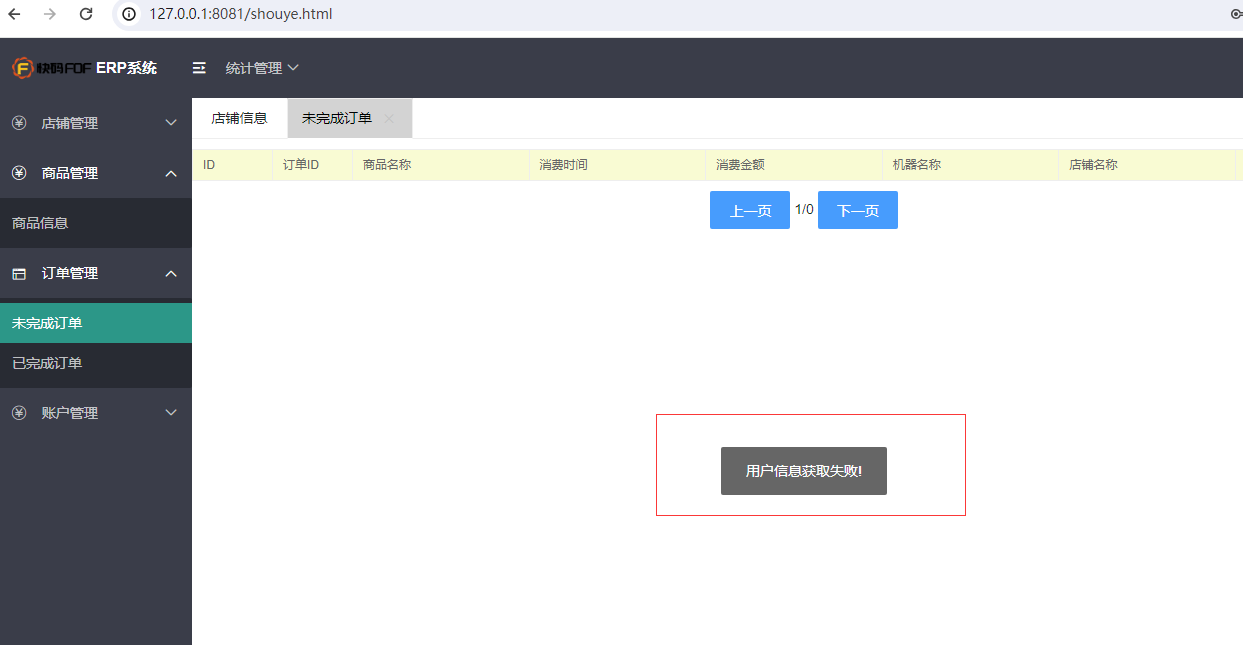Click the 消费时间 column header
1243x645 pixels.
617,165
